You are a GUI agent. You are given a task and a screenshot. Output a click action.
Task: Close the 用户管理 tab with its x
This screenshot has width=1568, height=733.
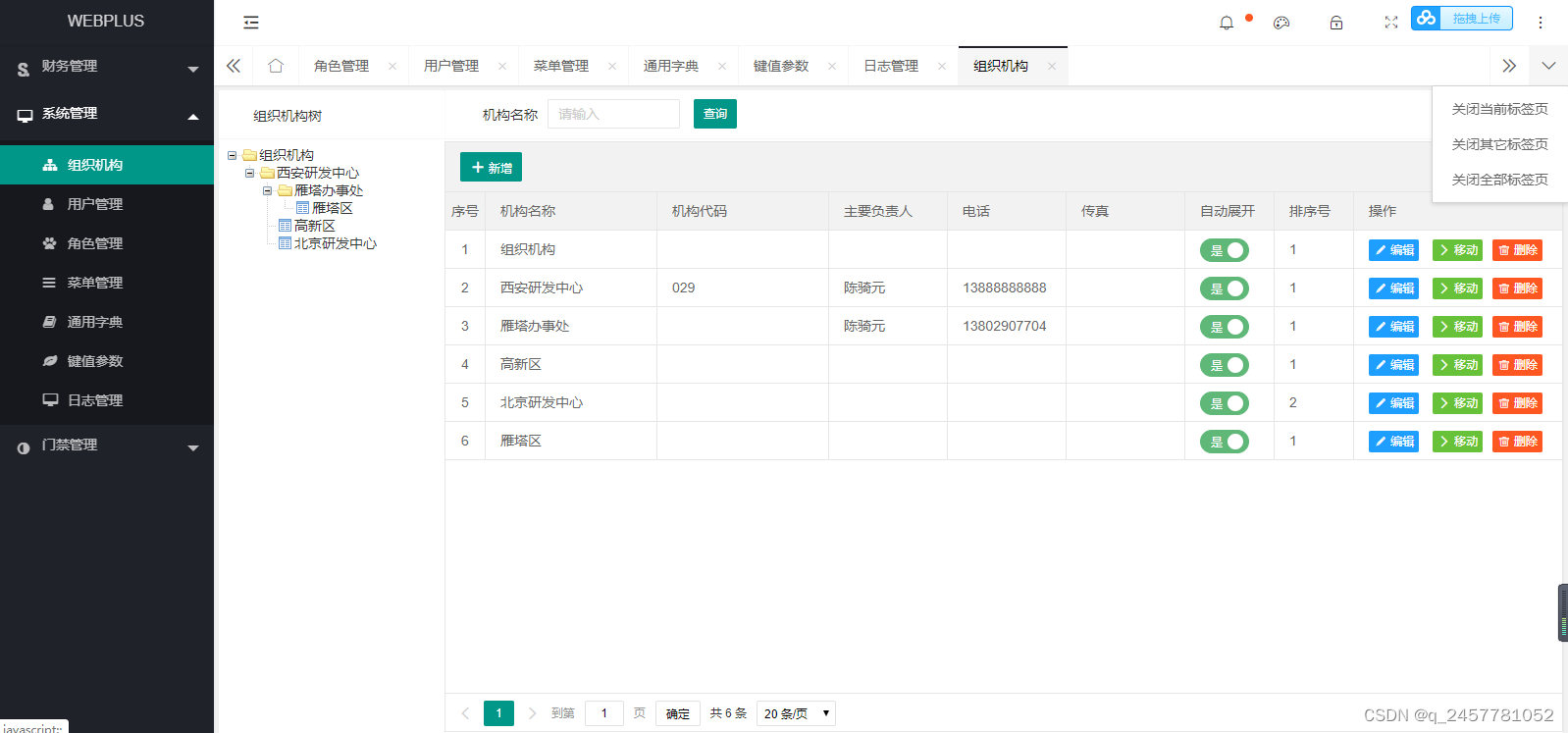[502, 67]
